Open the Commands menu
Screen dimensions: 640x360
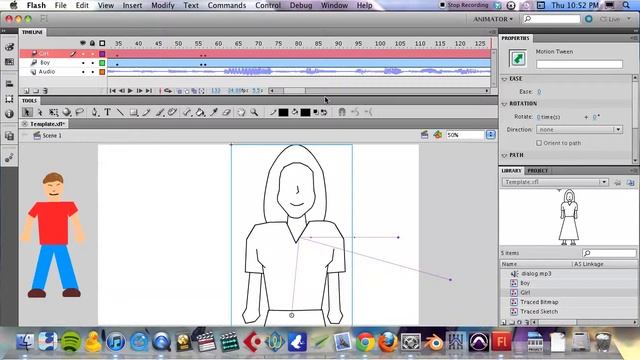pyautogui.click(x=227, y=5)
